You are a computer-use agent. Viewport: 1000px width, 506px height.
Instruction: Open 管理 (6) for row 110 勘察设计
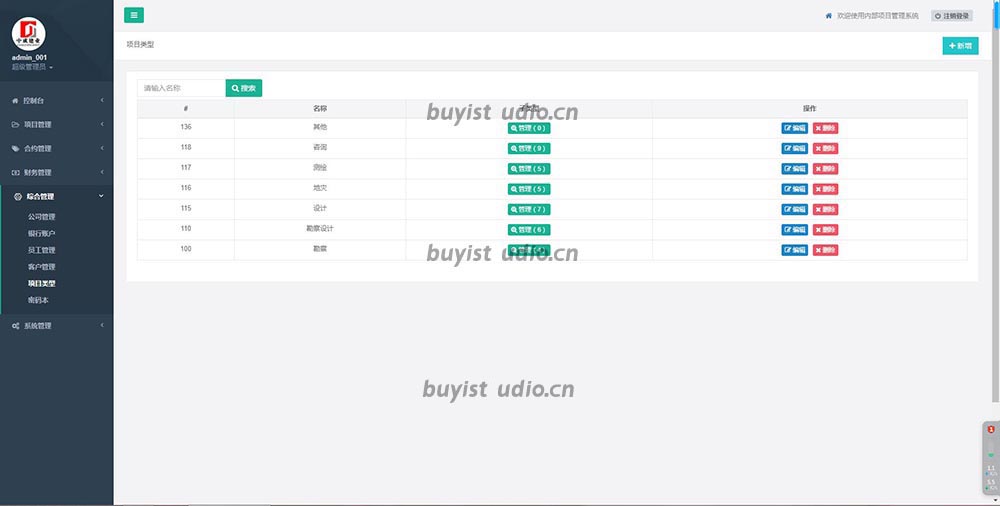(529, 230)
